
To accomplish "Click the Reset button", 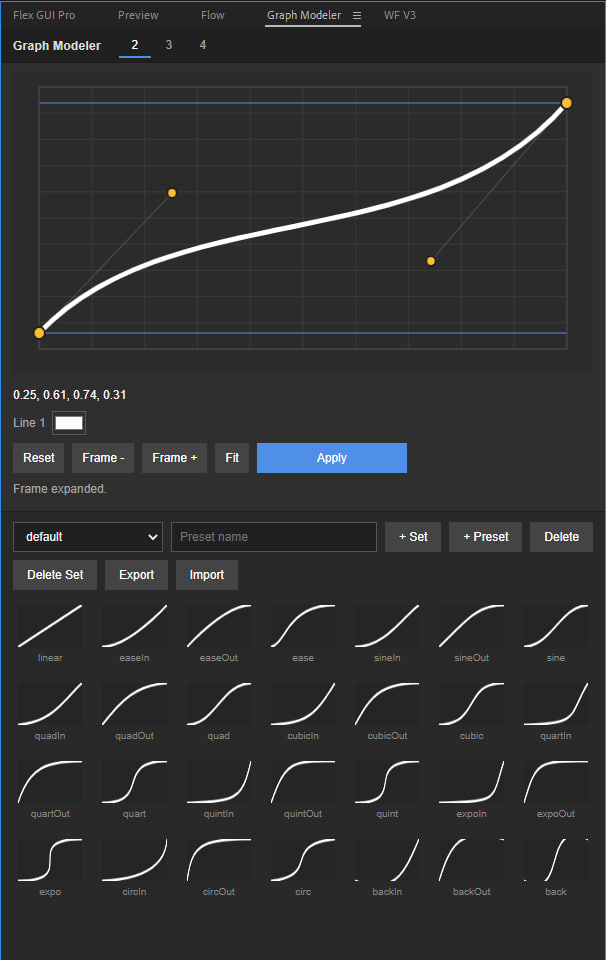I will [x=39, y=458].
